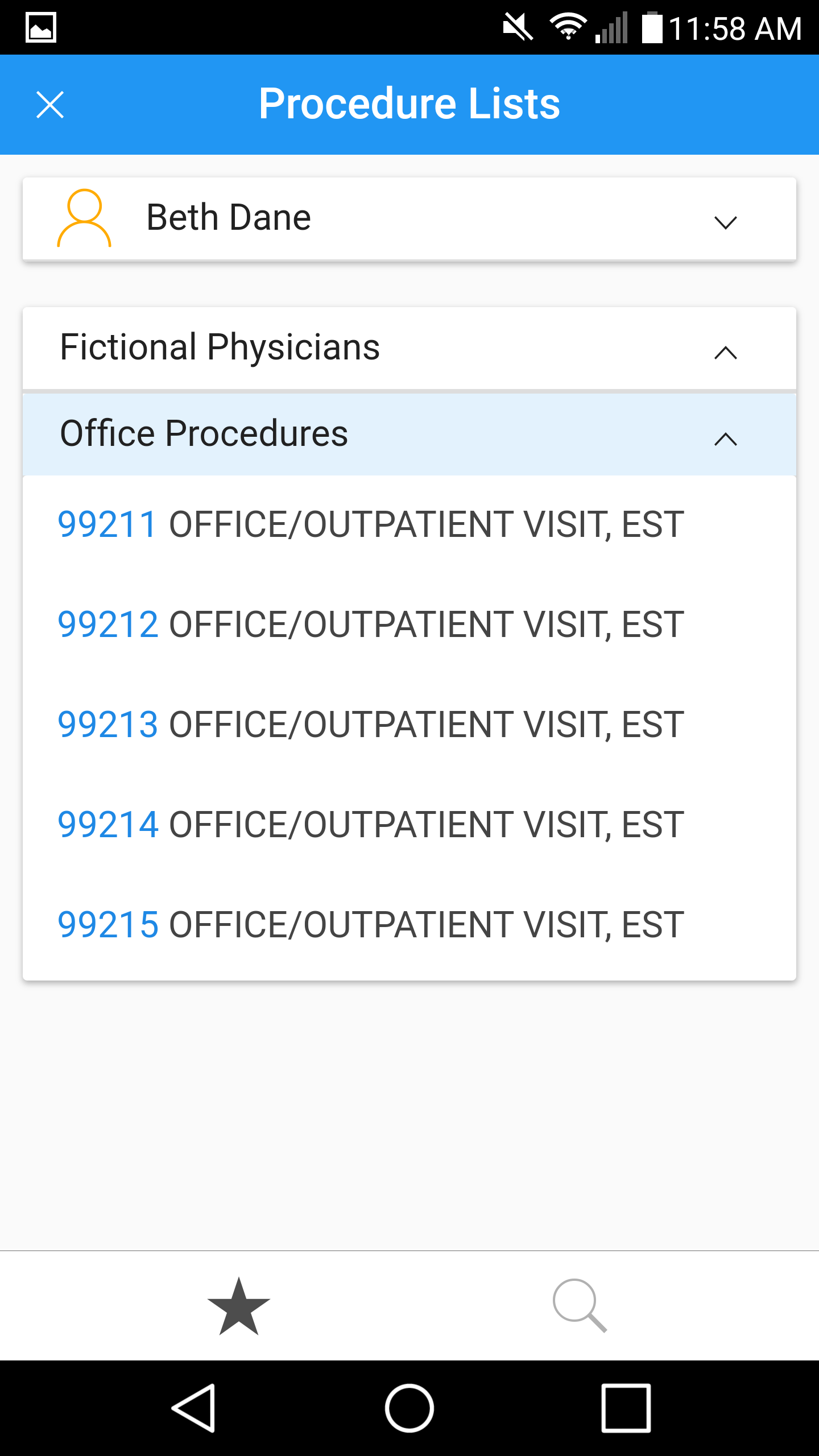
Task: Tap the Beth Dane provider name
Action: pyautogui.click(x=229, y=217)
